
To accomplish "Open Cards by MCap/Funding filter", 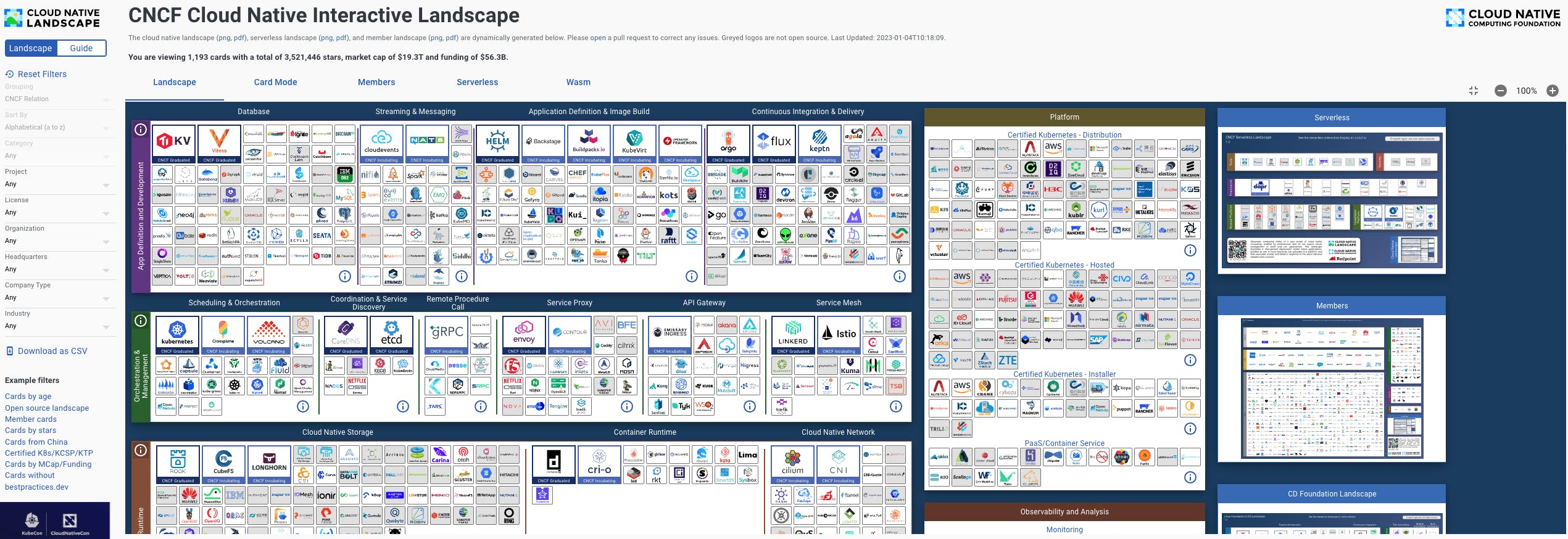I will (x=48, y=464).
